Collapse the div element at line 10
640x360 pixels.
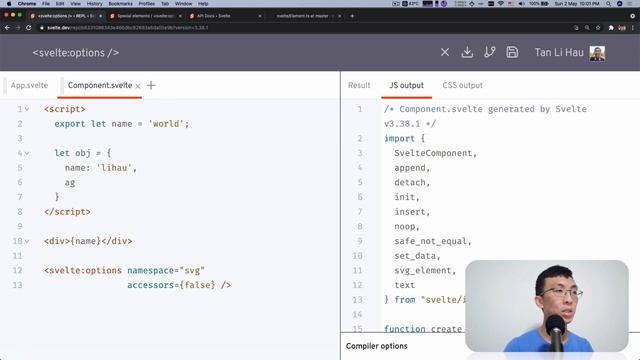27,242
